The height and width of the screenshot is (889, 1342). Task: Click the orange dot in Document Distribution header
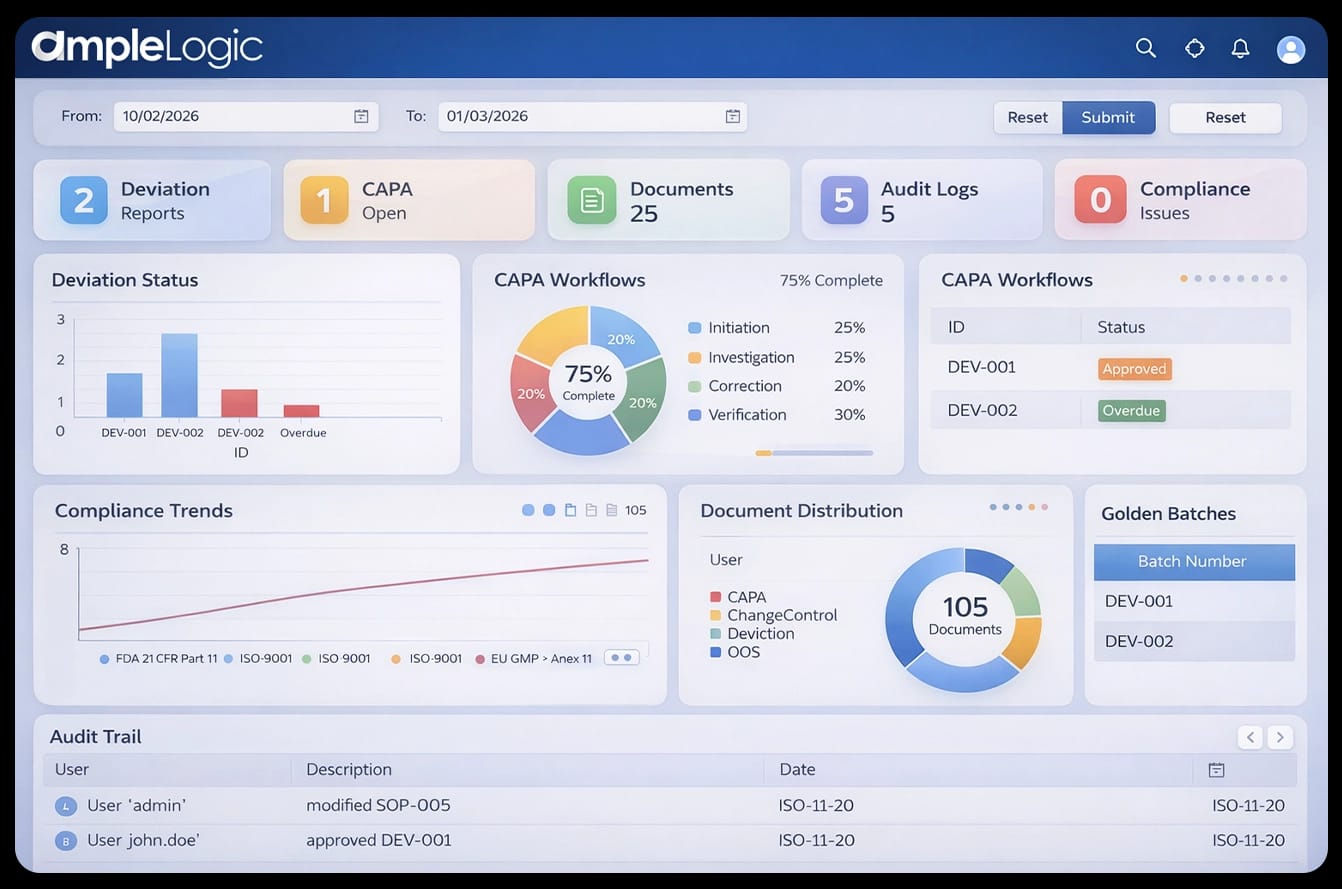pos(1032,507)
